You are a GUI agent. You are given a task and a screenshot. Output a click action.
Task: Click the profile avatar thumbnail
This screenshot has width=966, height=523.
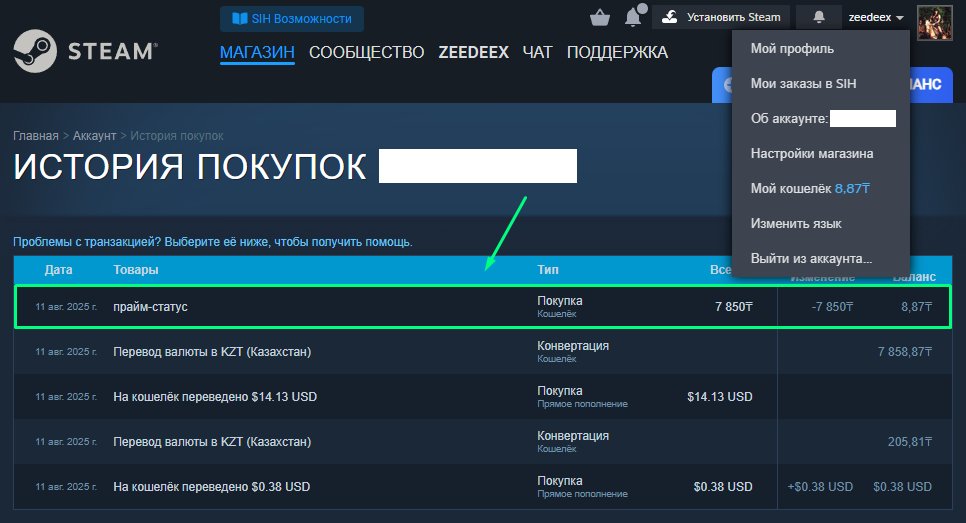[935, 23]
